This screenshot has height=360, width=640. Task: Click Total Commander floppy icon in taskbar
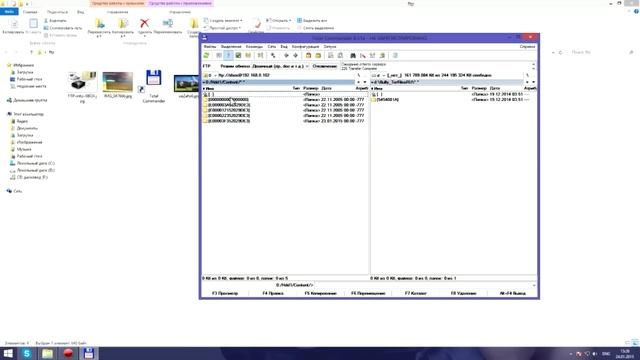point(89,353)
